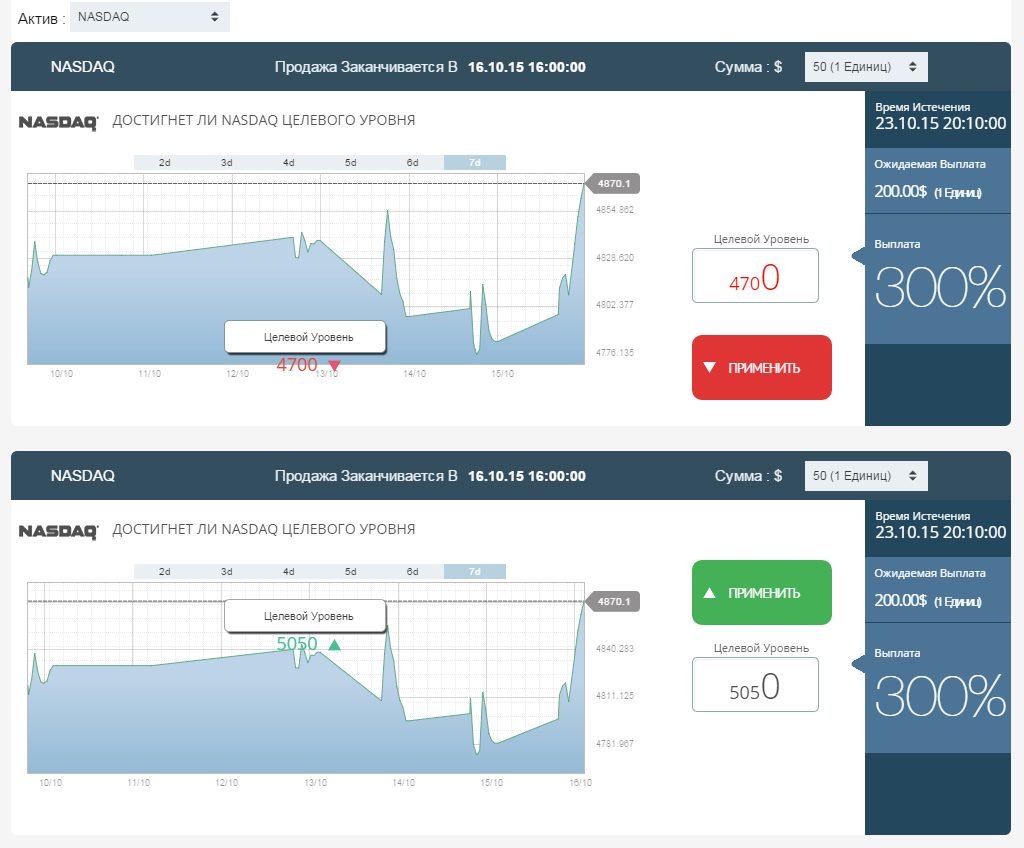Select the 4d tab in the bottom chart
The width and height of the screenshot is (1024, 848).
click(289, 572)
